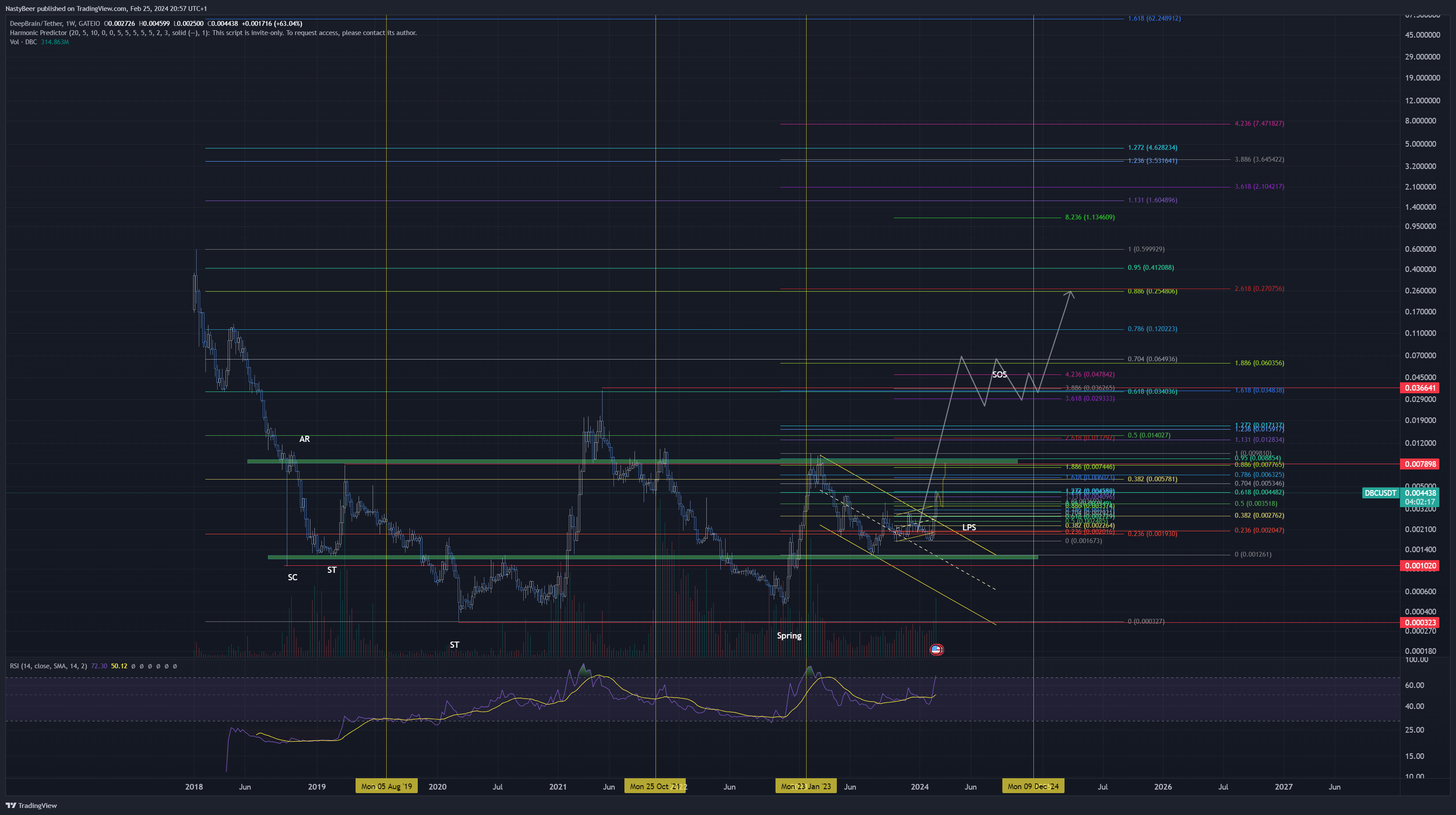Select the red 0.007898 price axis label
This screenshot has height=815, width=1456.
click(x=1420, y=464)
